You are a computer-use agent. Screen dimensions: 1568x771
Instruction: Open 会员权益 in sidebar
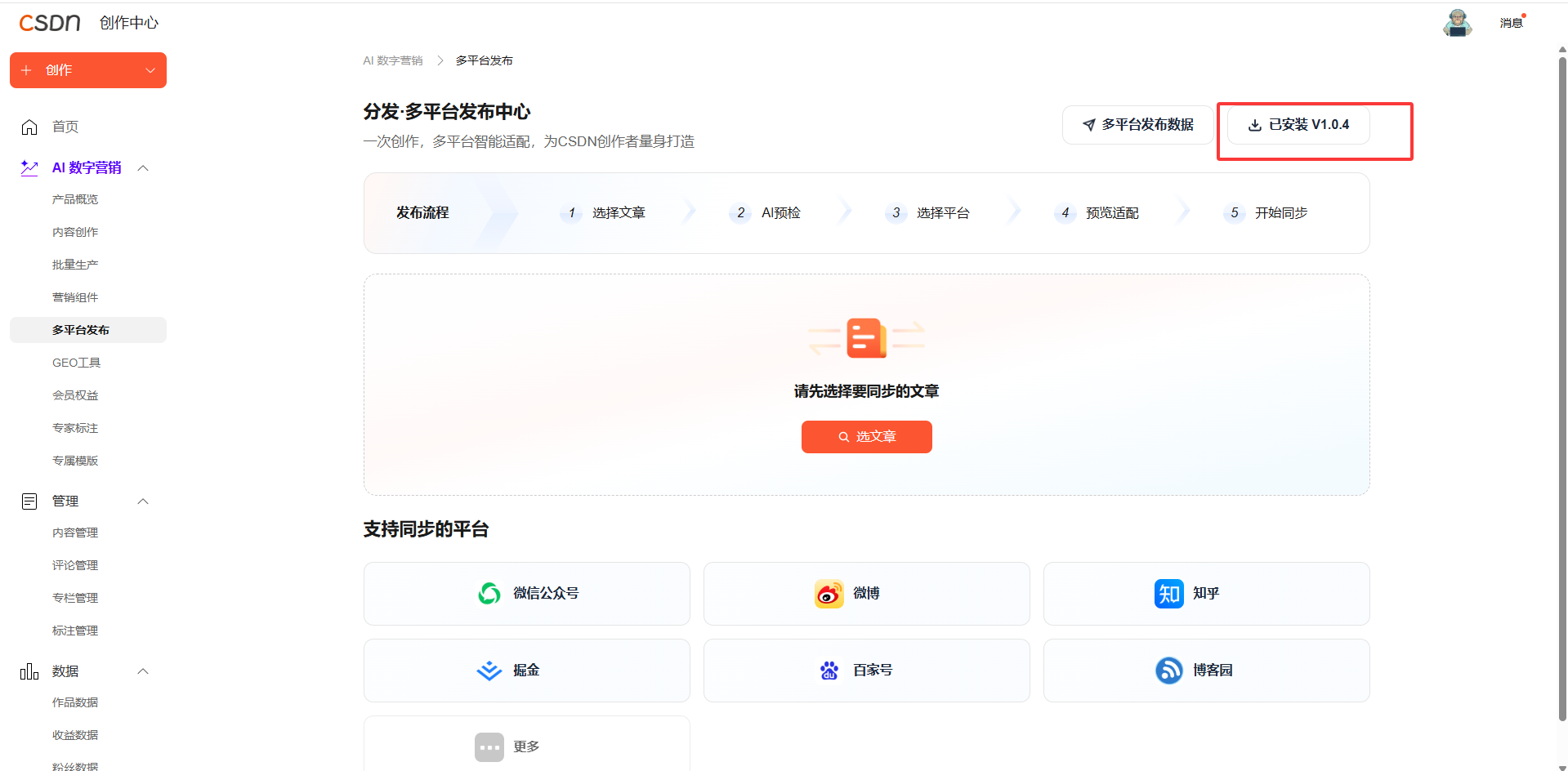[75, 395]
